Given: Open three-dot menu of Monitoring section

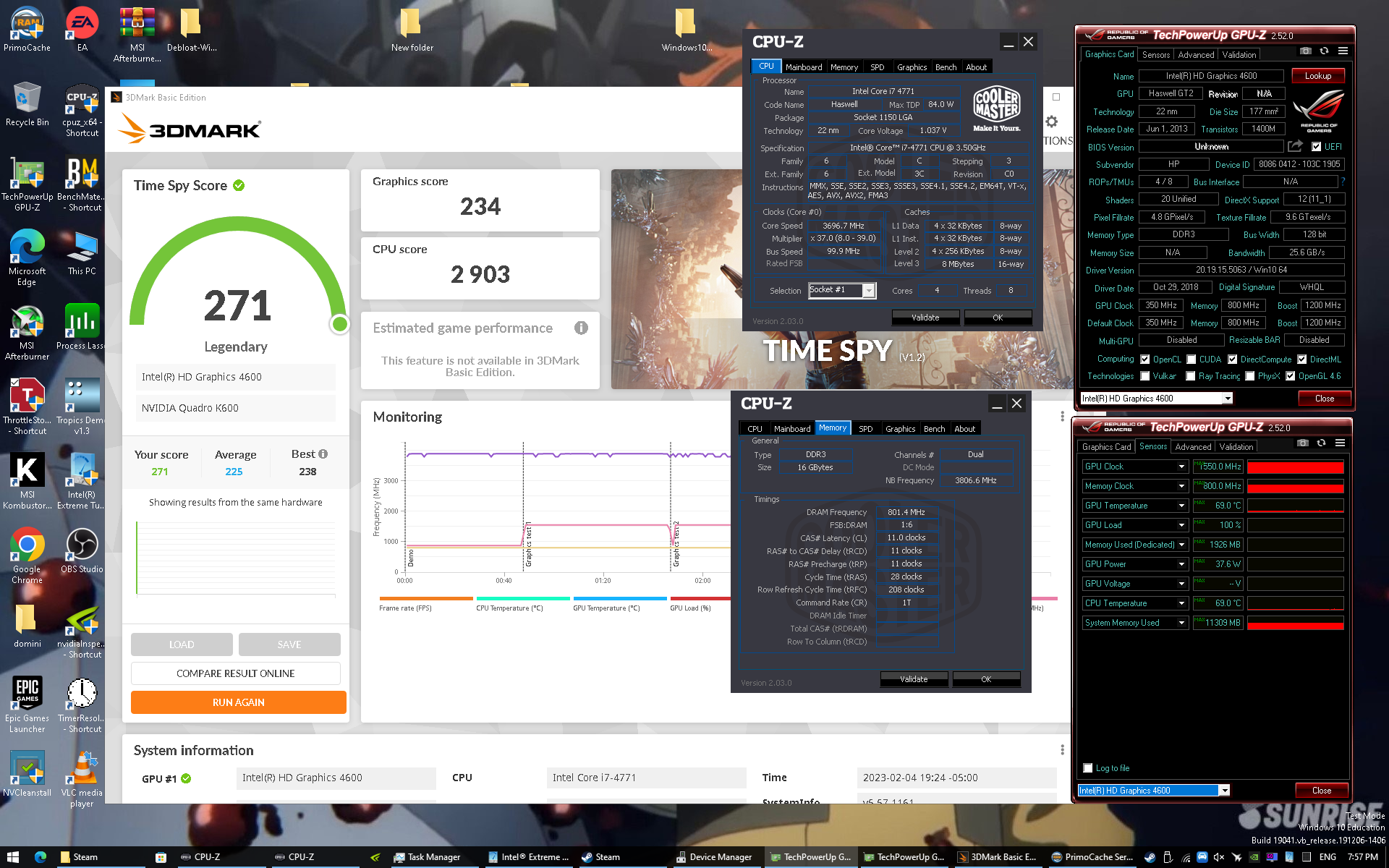Looking at the screenshot, I should 1062,417.
